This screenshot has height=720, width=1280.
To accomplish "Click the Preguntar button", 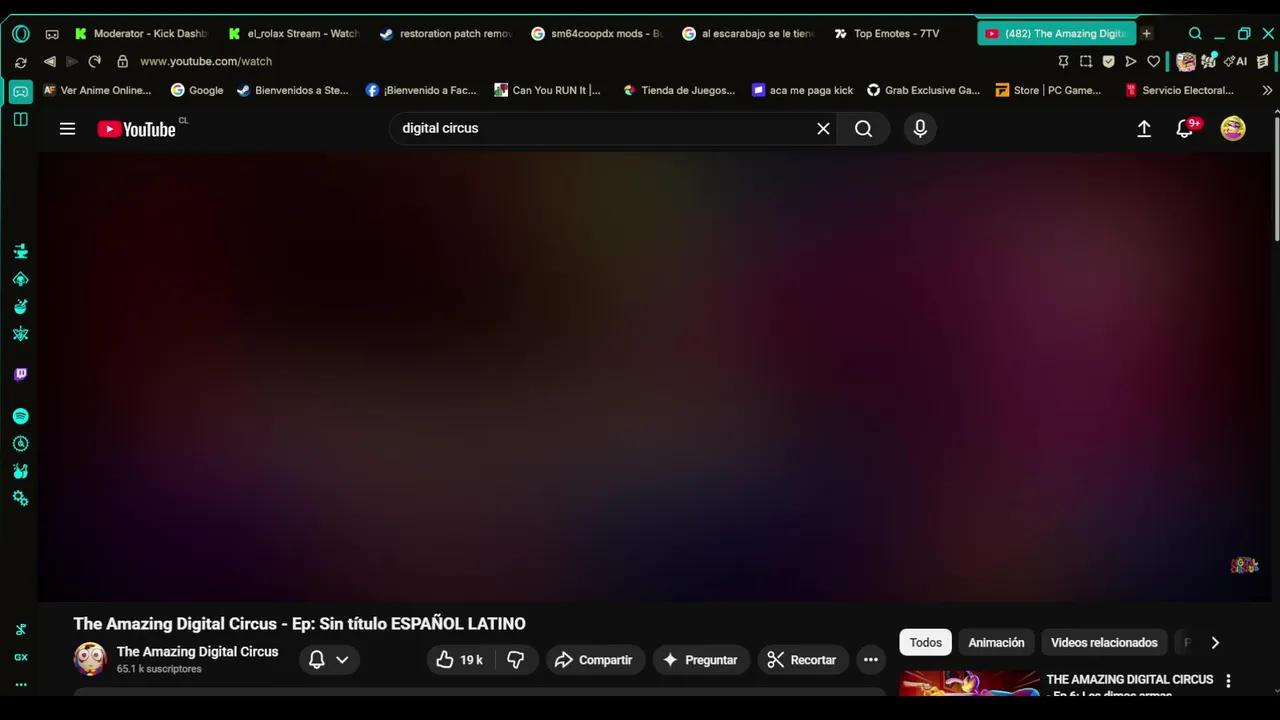I will tap(701, 660).
